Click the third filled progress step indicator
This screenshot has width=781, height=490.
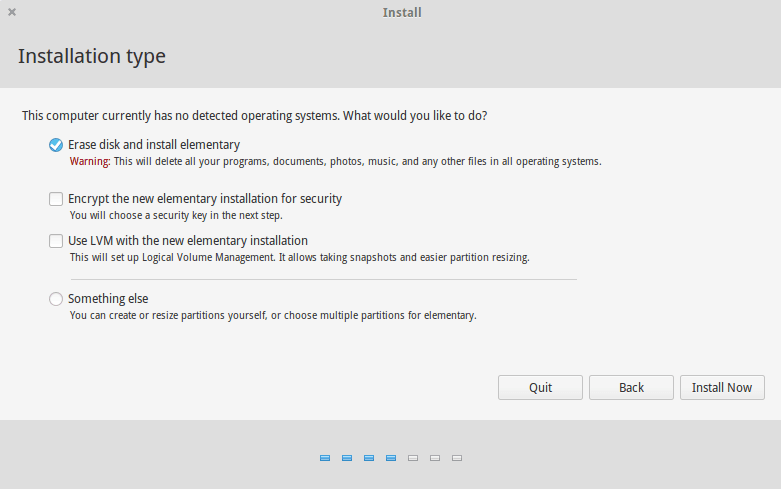[369, 458]
